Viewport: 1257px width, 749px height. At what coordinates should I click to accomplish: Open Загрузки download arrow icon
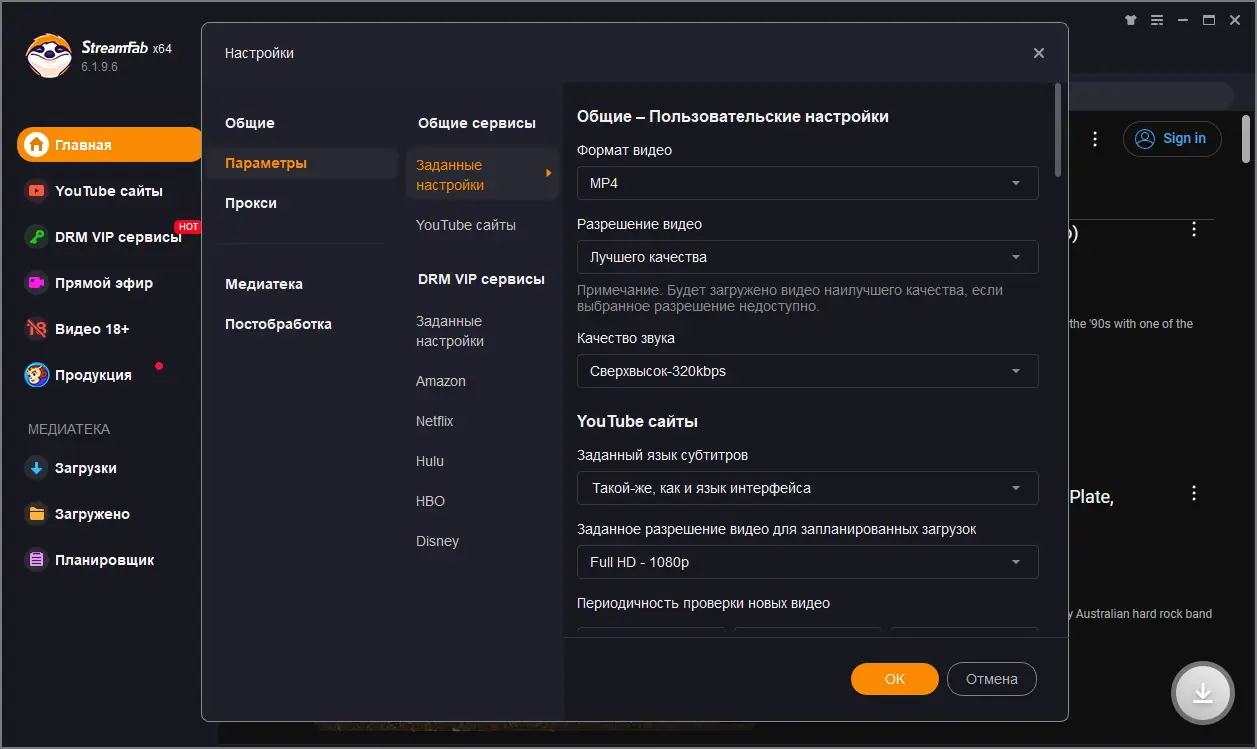[37, 468]
